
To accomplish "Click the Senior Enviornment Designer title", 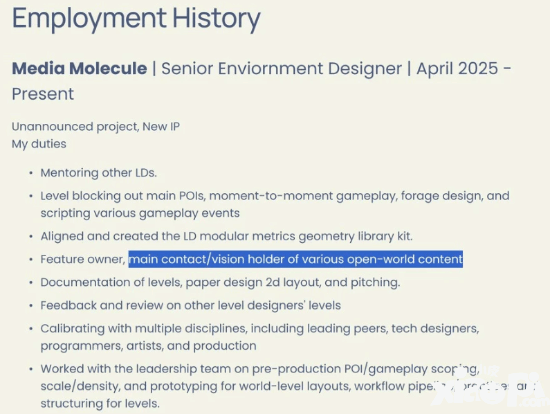I will click(281, 68).
